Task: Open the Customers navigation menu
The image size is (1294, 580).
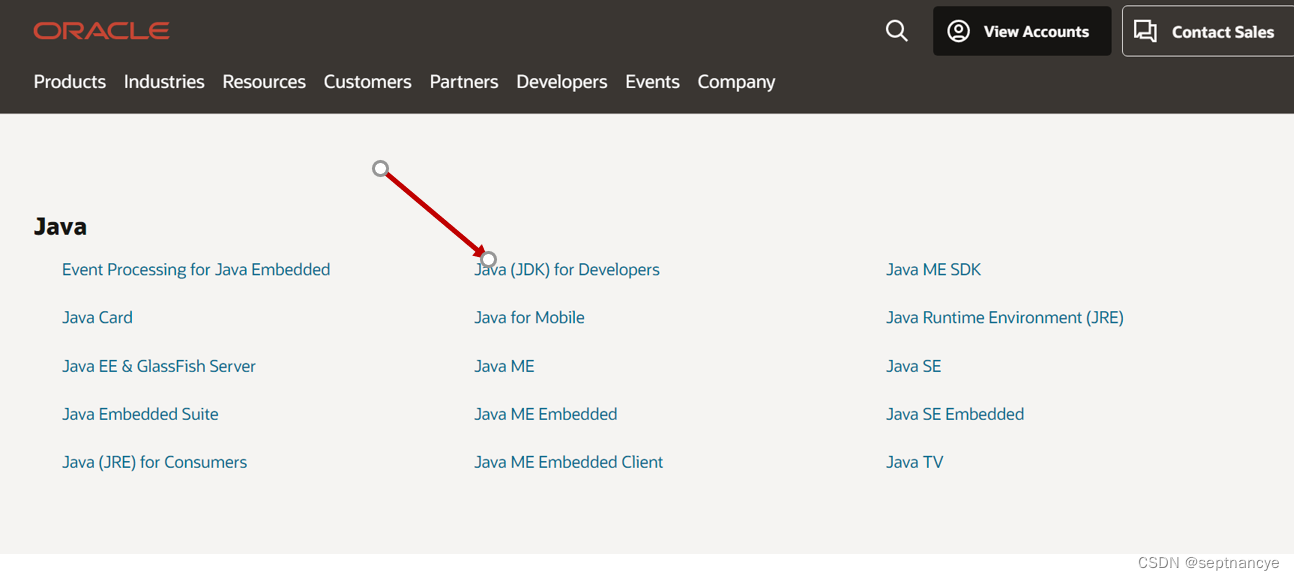Action: coord(367,81)
